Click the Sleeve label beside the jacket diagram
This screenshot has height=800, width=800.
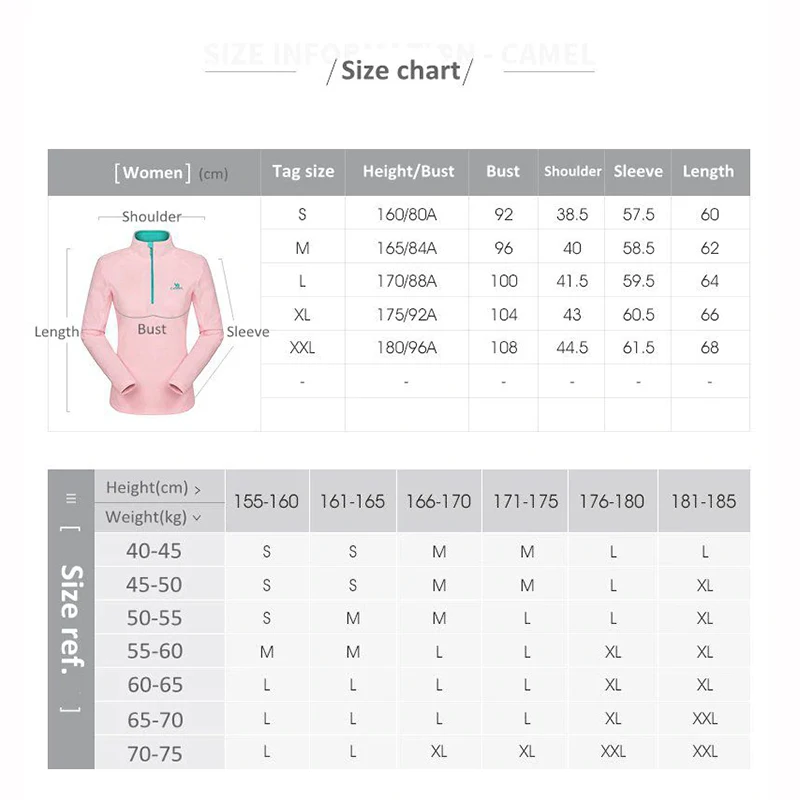pyautogui.click(x=247, y=332)
